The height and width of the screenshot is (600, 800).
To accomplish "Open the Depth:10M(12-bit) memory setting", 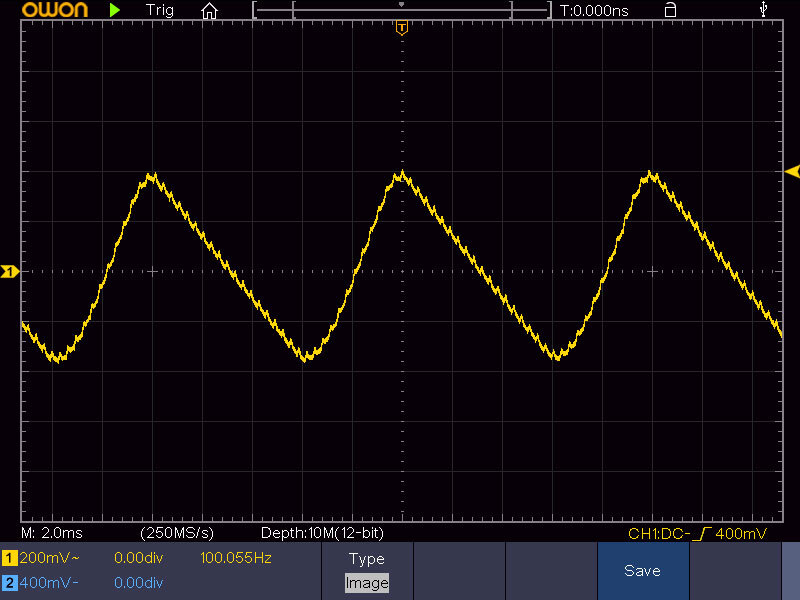I will click(321, 533).
